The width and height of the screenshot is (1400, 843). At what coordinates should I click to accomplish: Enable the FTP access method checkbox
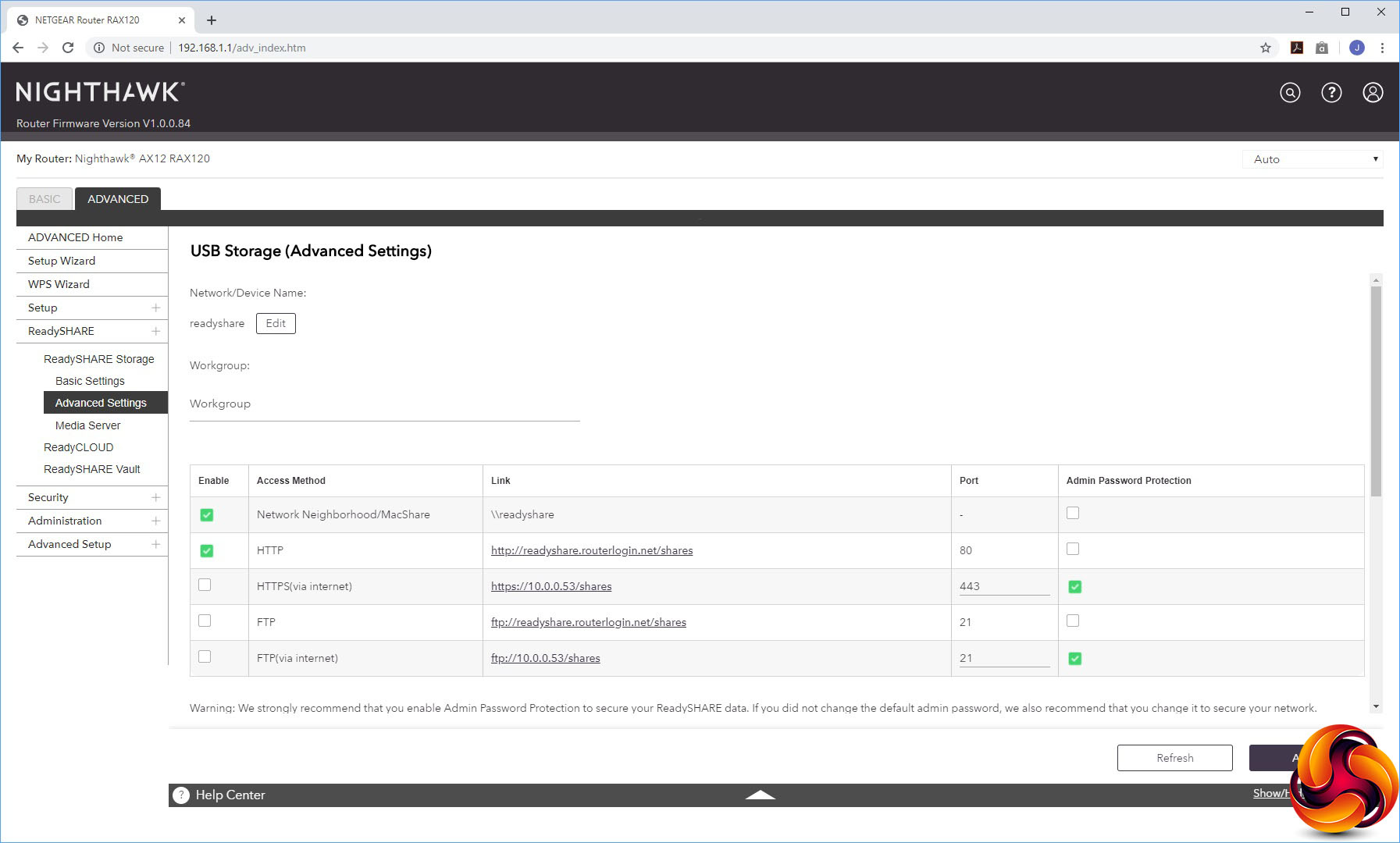pos(205,621)
